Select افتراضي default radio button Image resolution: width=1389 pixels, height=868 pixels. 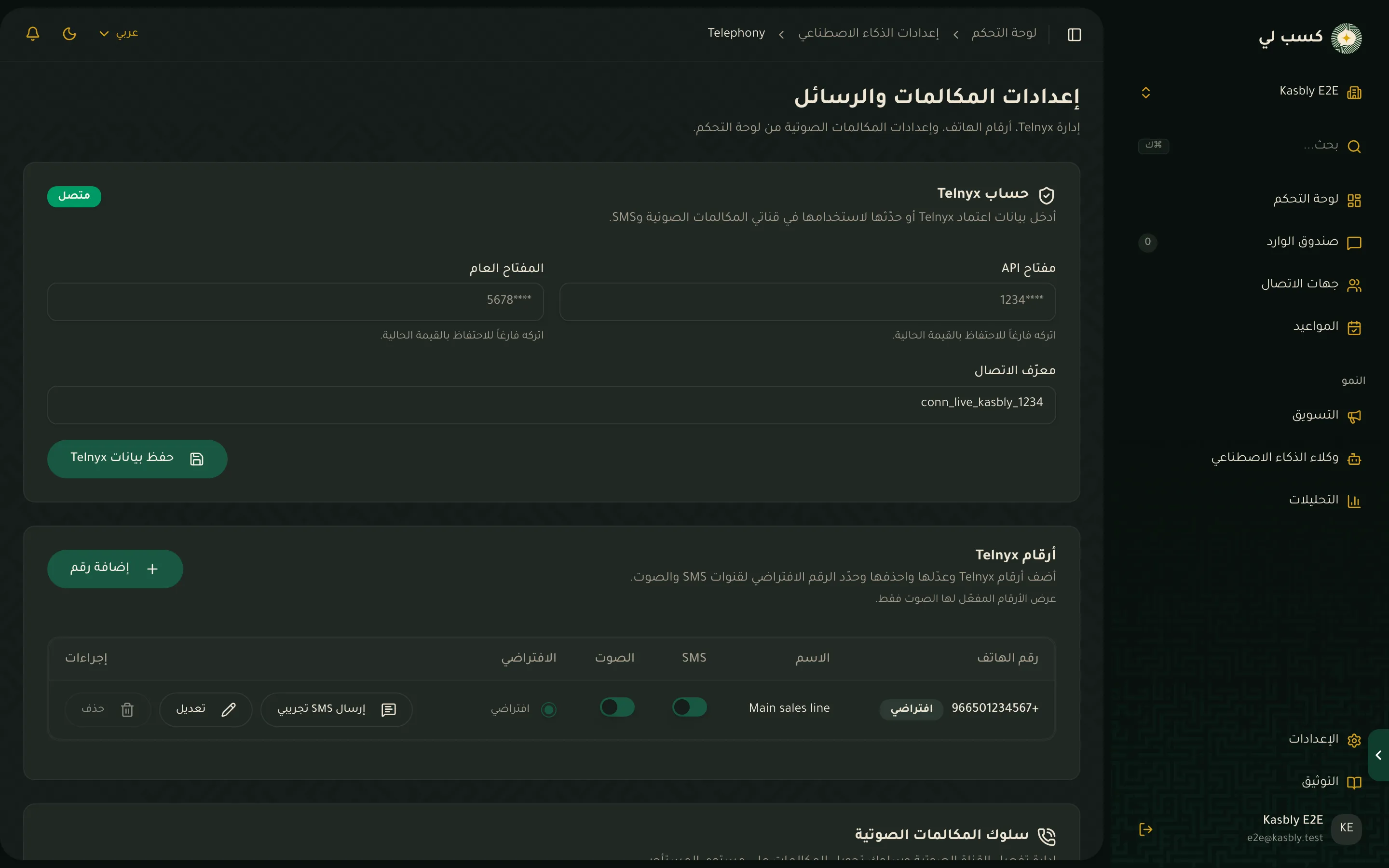pos(549,709)
